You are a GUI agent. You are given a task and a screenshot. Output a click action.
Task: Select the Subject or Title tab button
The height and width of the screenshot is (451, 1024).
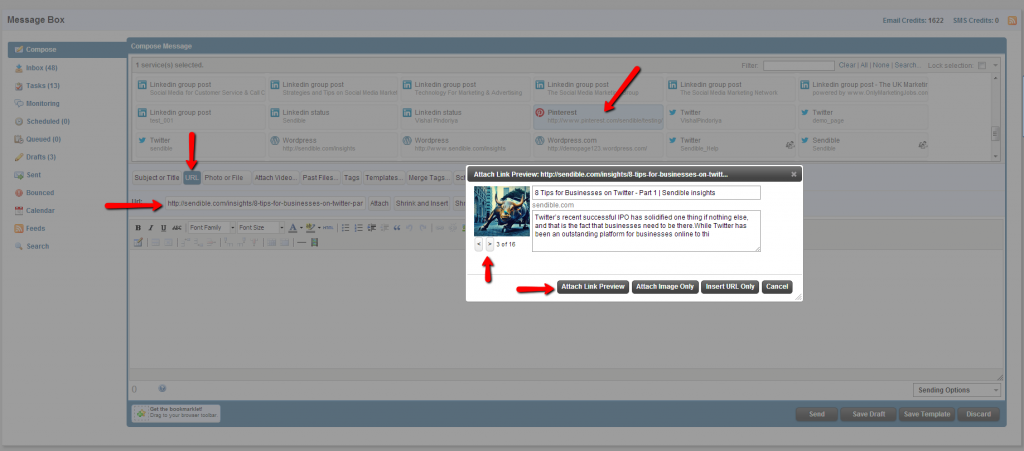pos(157,178)
